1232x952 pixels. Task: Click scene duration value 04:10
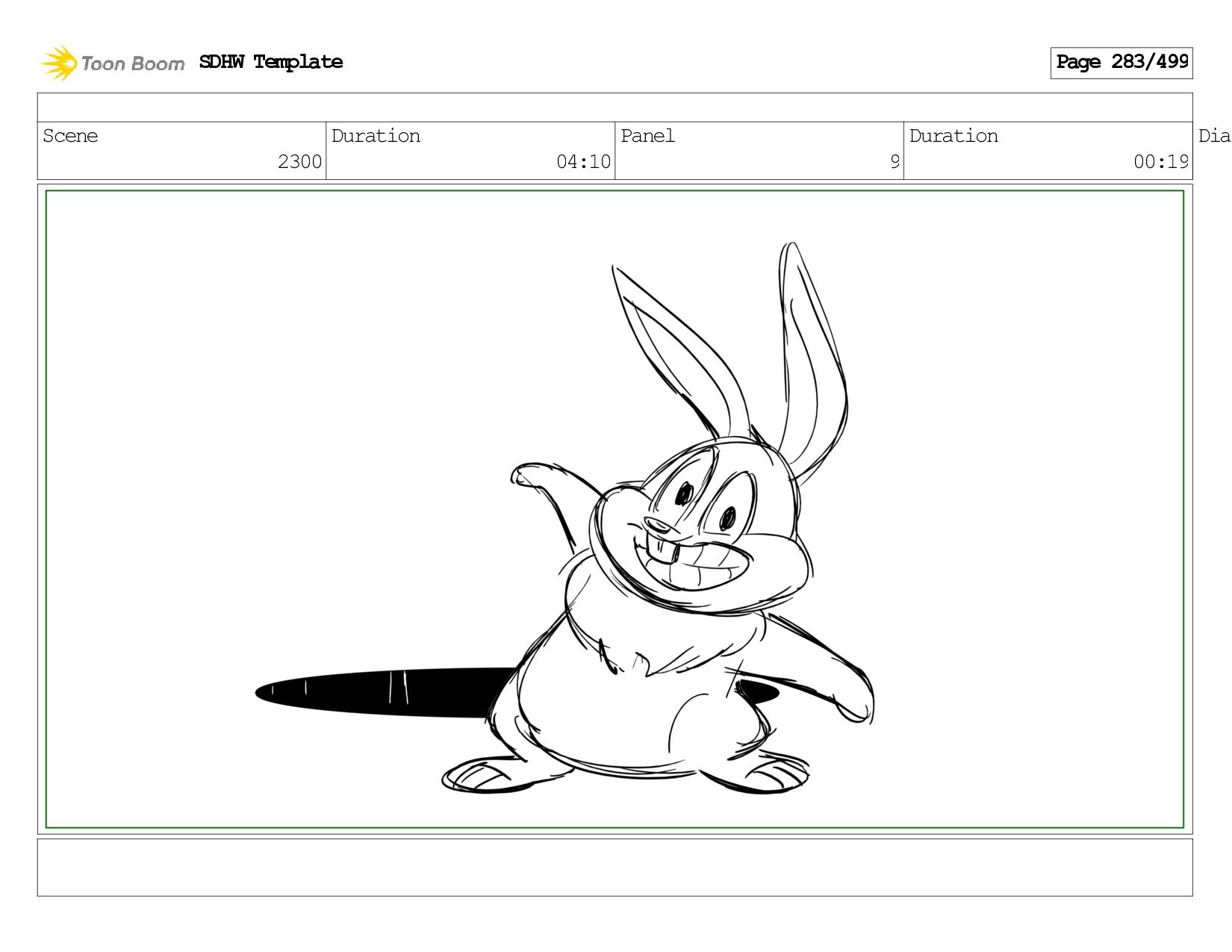(583, 162)
